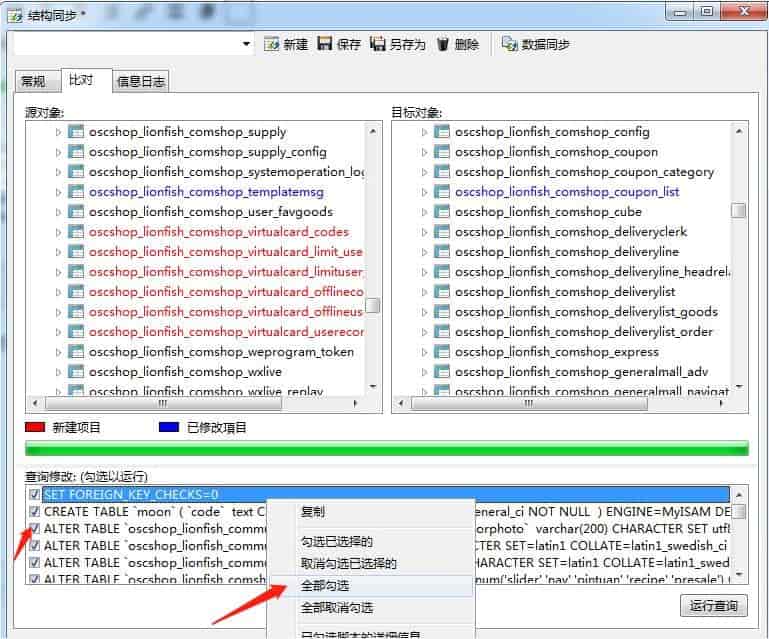Click table icon of comshop_wxlive source row

pyautogui.click(x=76, y=372)
